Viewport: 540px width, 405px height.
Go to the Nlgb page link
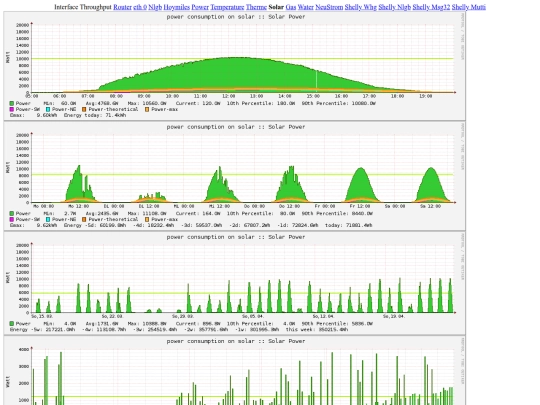coord(155,7)
